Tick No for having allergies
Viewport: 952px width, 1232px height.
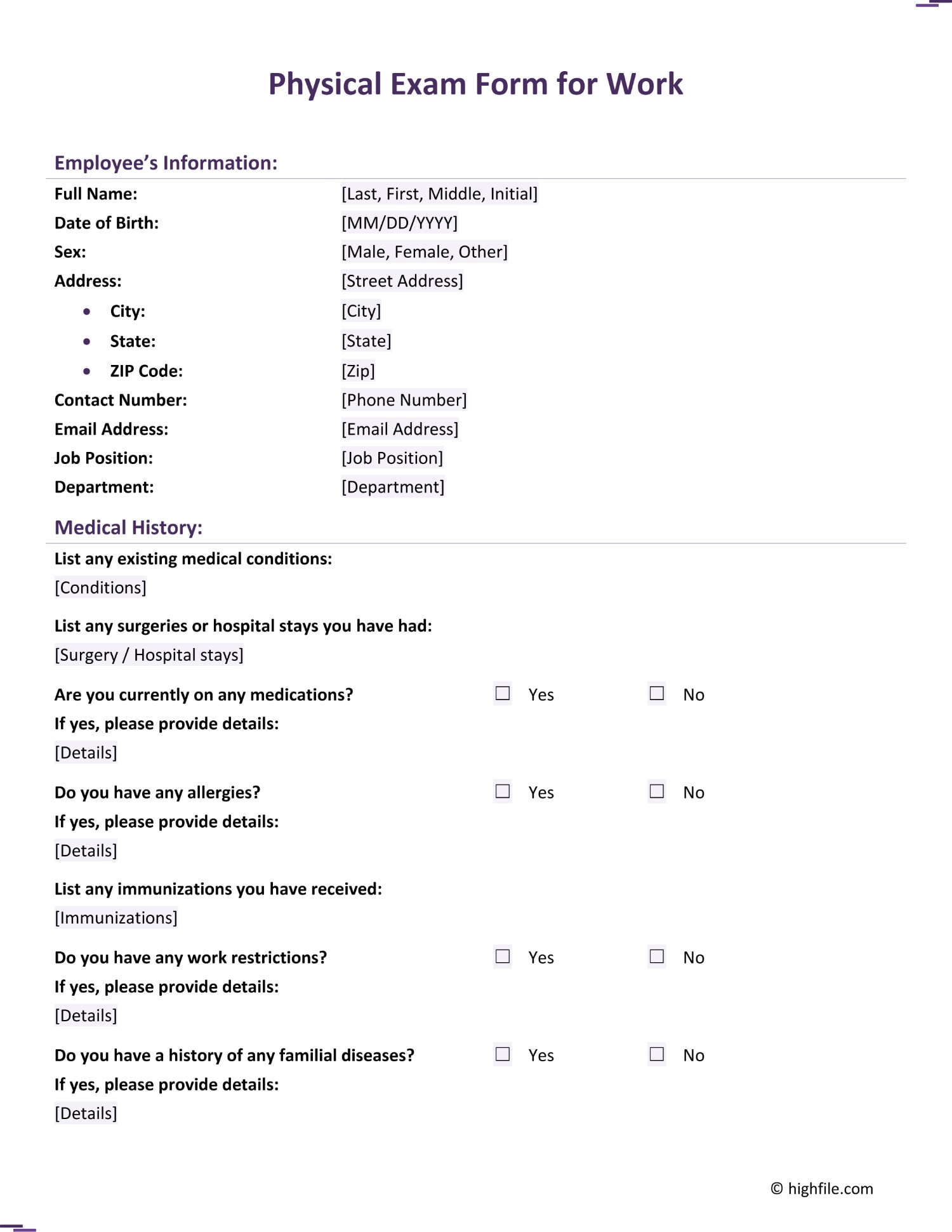tap(657, 791)
